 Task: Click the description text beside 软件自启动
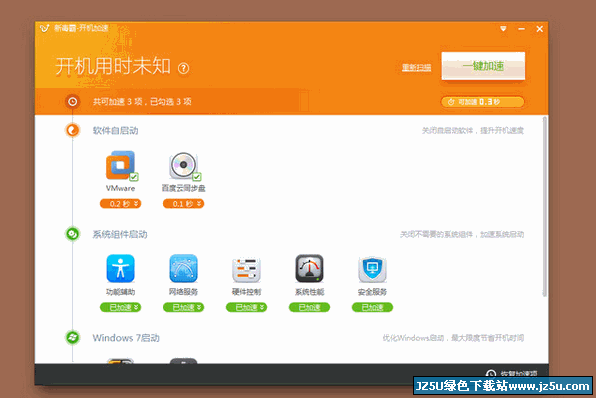click(x=472, y=130)
